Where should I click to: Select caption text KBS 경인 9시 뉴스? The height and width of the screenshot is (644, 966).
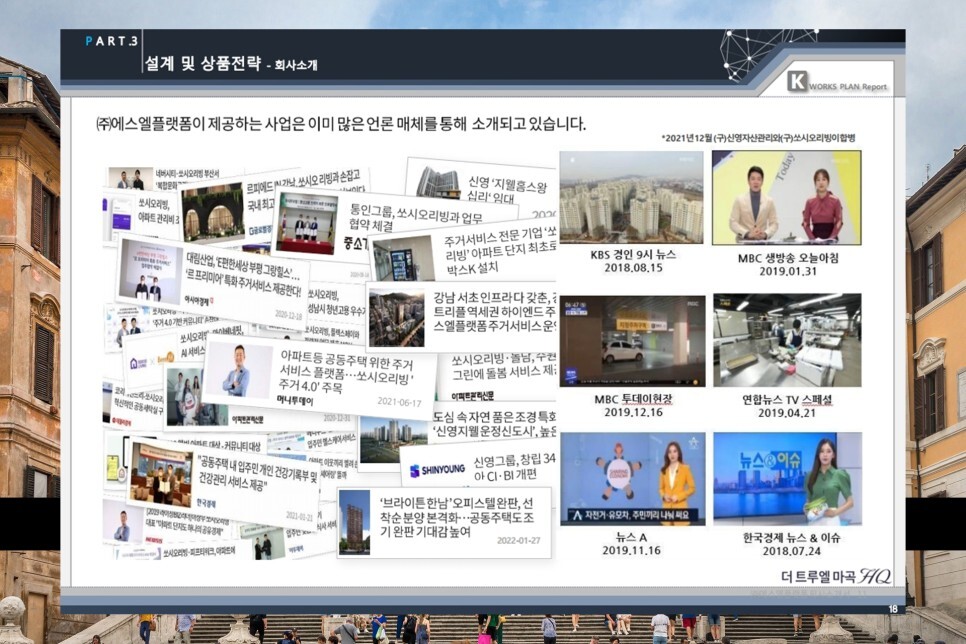(x=633, y=254)
